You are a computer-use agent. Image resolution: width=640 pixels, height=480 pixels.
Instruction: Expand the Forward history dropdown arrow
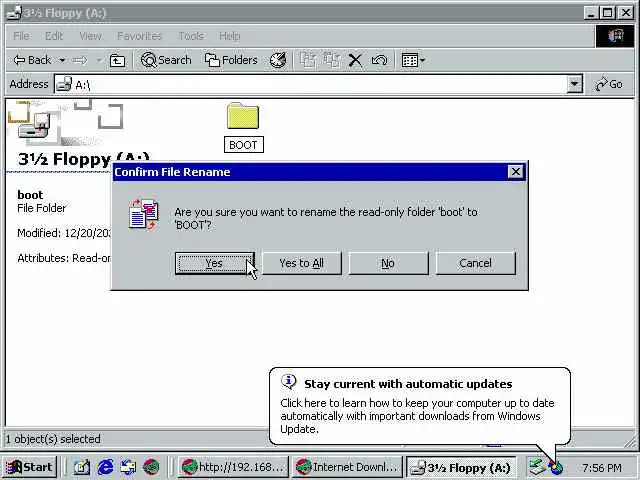tap(99, 60)
